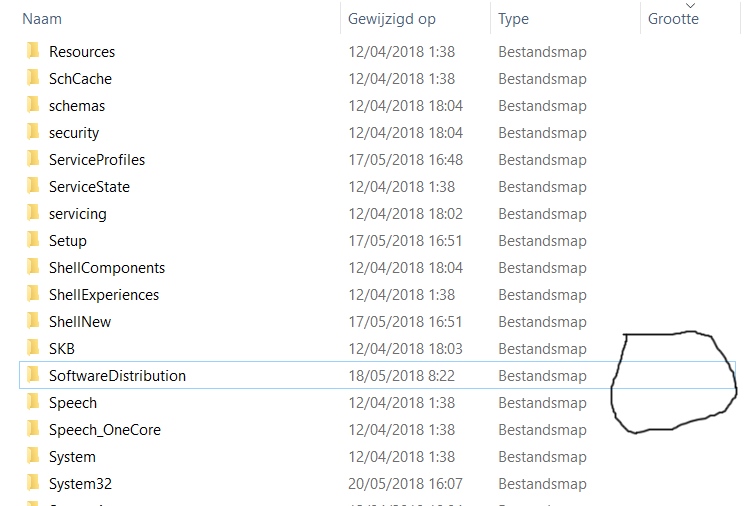750x506 pixels.
Task: Click the ServiceProfiles folder icon
Action: [33, 159]
